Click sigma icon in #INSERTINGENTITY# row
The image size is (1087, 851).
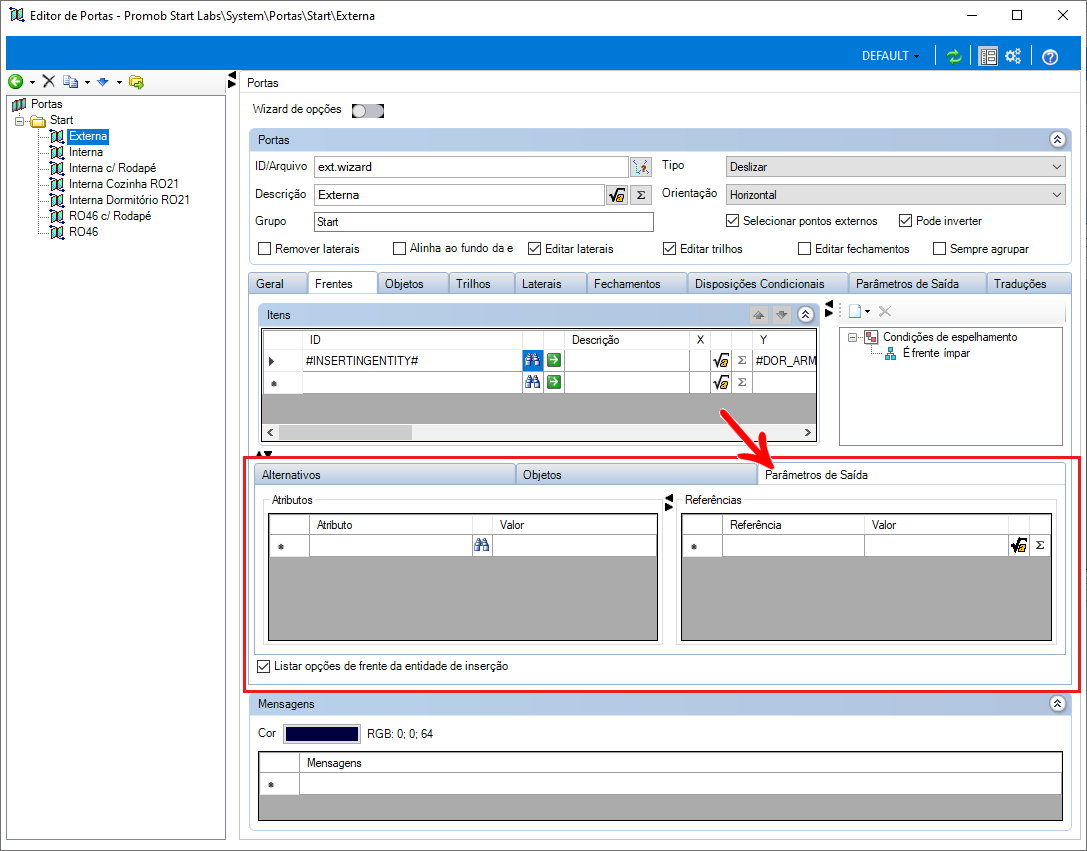pos(742,360)
